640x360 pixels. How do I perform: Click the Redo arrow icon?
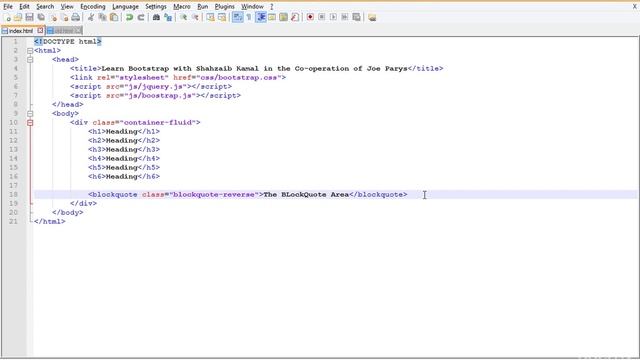pyautogui.click(x=141, y=17)
